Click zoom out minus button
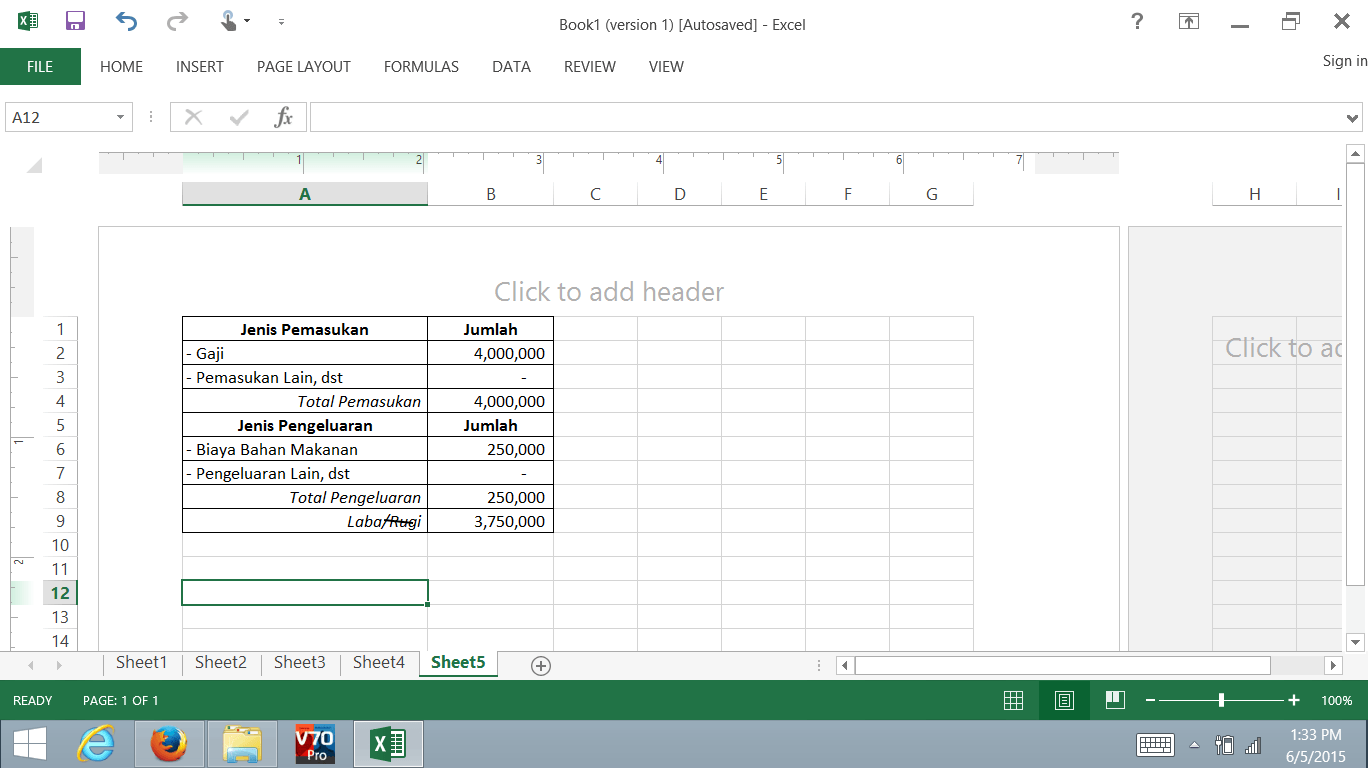 tap(1150, 701)
